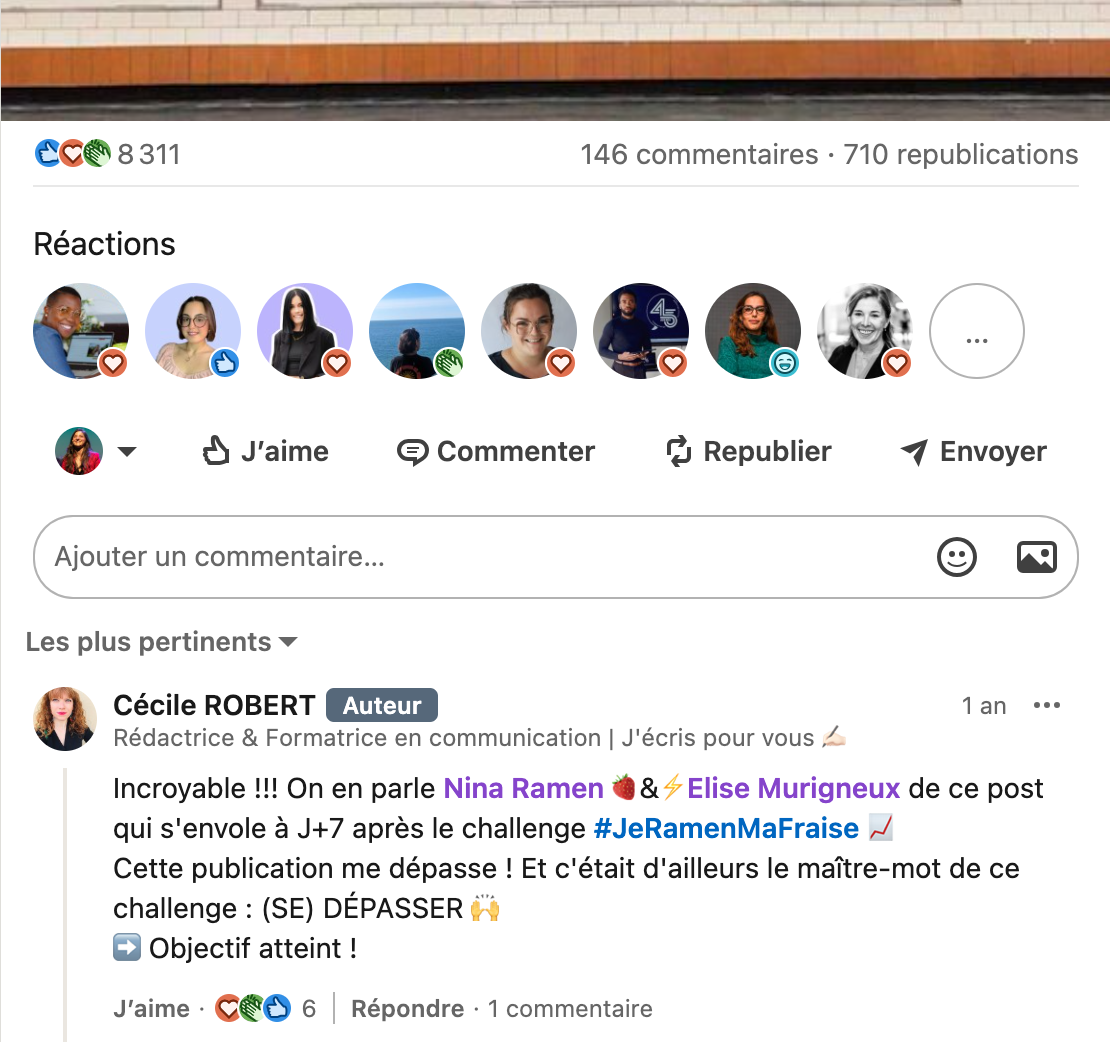Screen dimensions: 1110x1042
Task: Show more reactions with ellipsis circle
Action: click(976, 331)
